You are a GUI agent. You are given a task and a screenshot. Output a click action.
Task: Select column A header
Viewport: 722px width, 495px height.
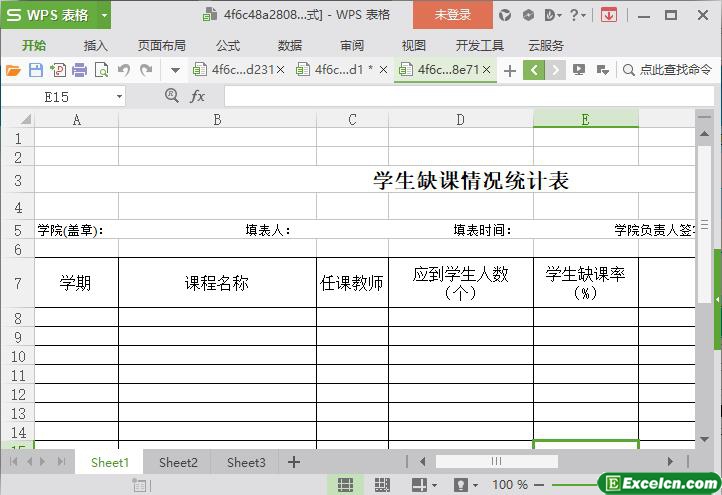click(76, 120)
